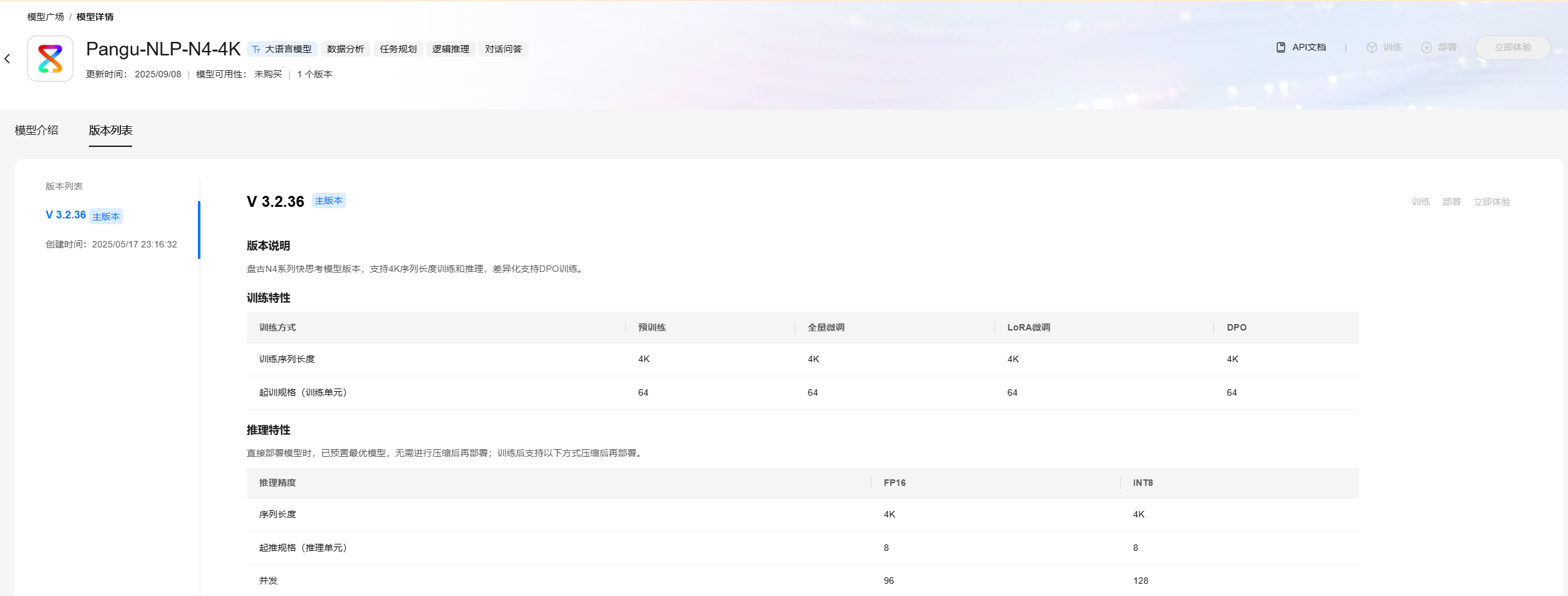This screenshot has width=1568, height=596.
Task: Click 训练 in the V 3.2.36 detail row
Action: pos(1421,202)
